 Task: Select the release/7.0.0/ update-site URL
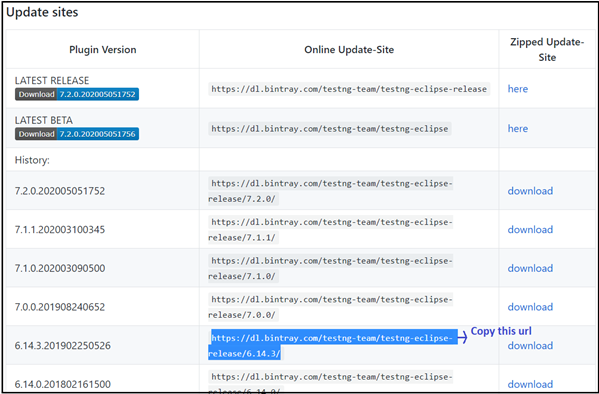click(330, 307)
